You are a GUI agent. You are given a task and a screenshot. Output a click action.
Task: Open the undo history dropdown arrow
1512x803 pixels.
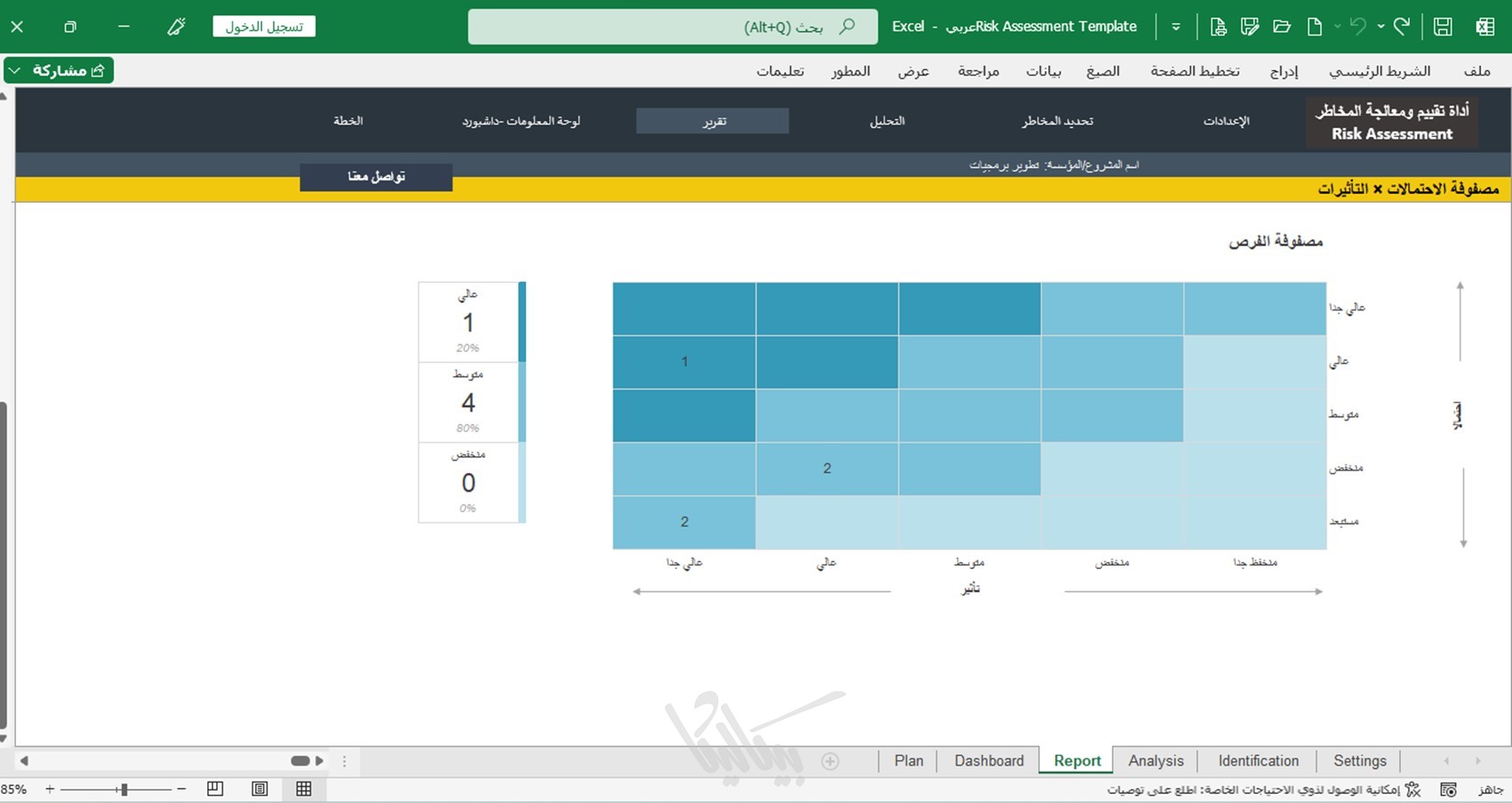pyautogui.click(x=1380, y=27)
